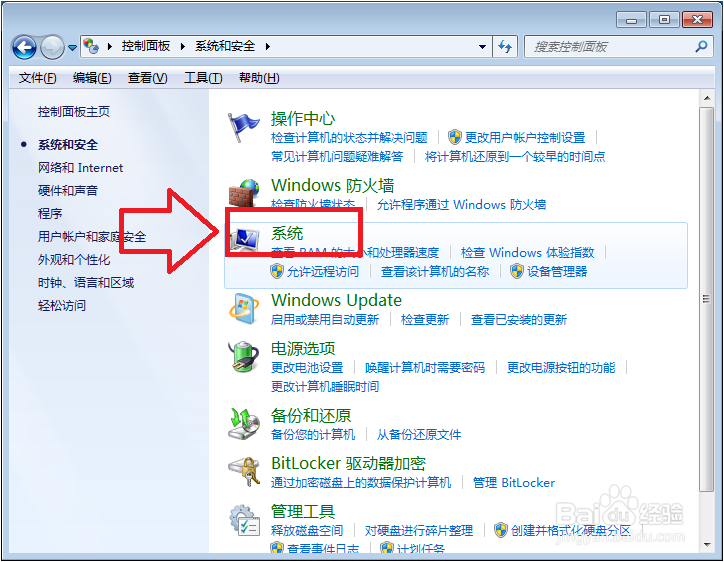Click 唤醒计算机时需要密码 link
Viewport: 724px width, 562px height.
point(425,368)
